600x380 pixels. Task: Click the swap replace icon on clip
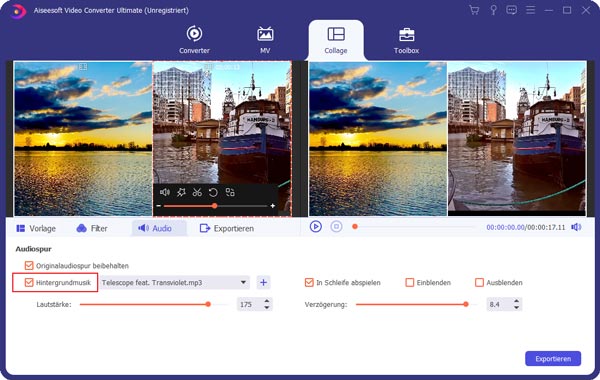point(230,192)
